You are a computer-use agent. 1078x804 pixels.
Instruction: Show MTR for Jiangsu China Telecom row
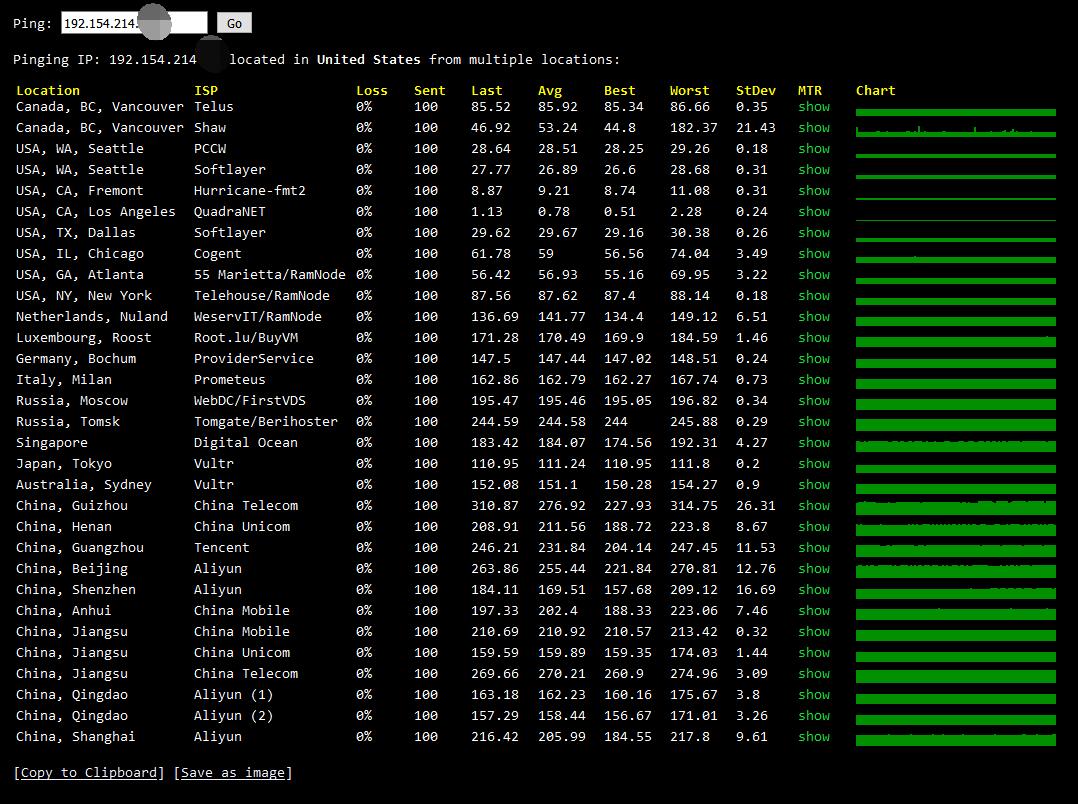point(814,673)
